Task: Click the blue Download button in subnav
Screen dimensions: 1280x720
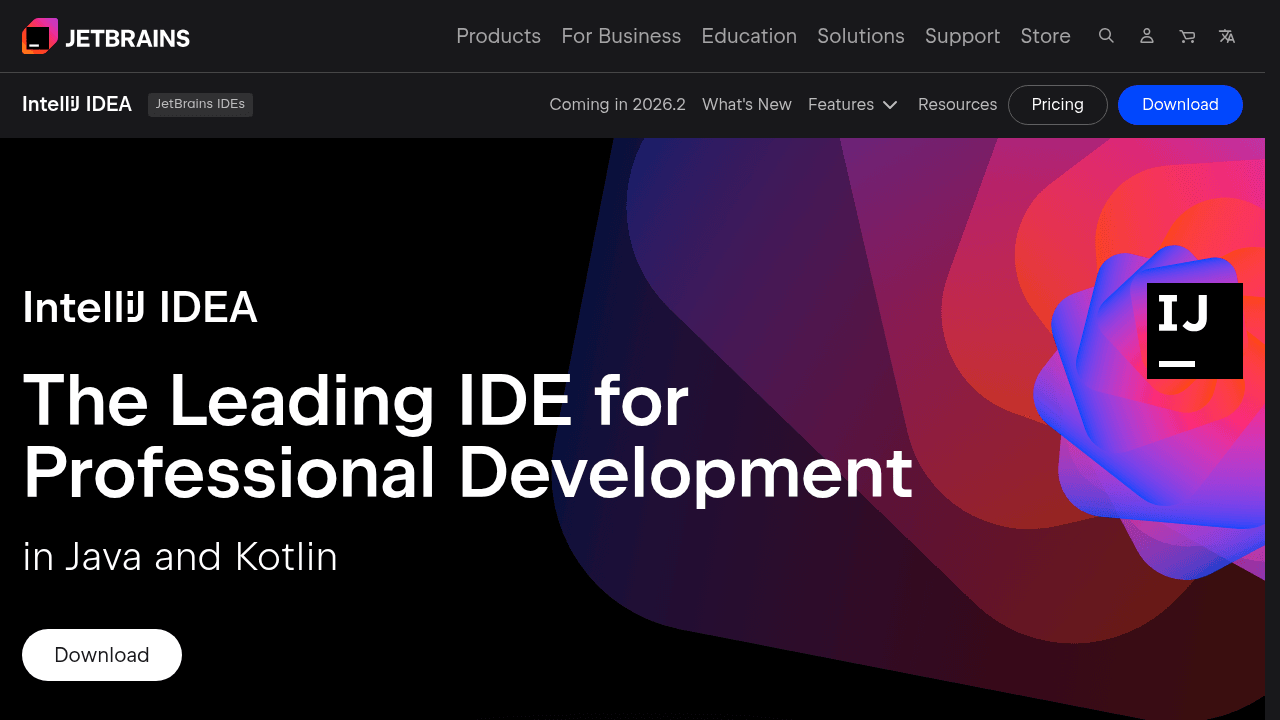Action: 1180,105
